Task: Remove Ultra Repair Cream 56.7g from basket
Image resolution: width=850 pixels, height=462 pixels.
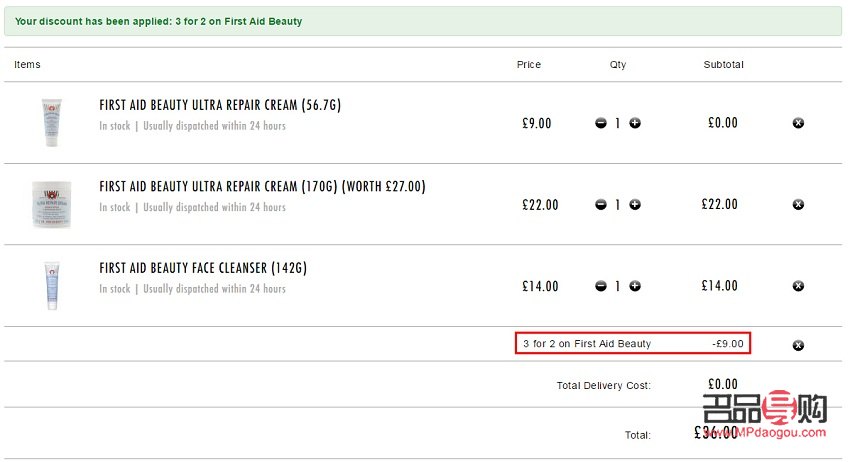Action: tap(798, 123)
